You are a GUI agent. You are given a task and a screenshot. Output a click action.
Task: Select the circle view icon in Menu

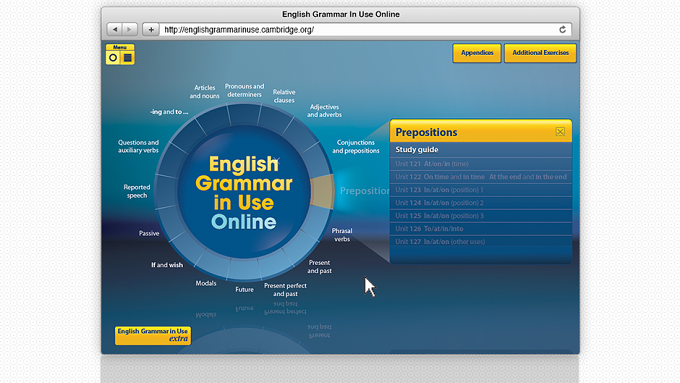click(113, 57)
